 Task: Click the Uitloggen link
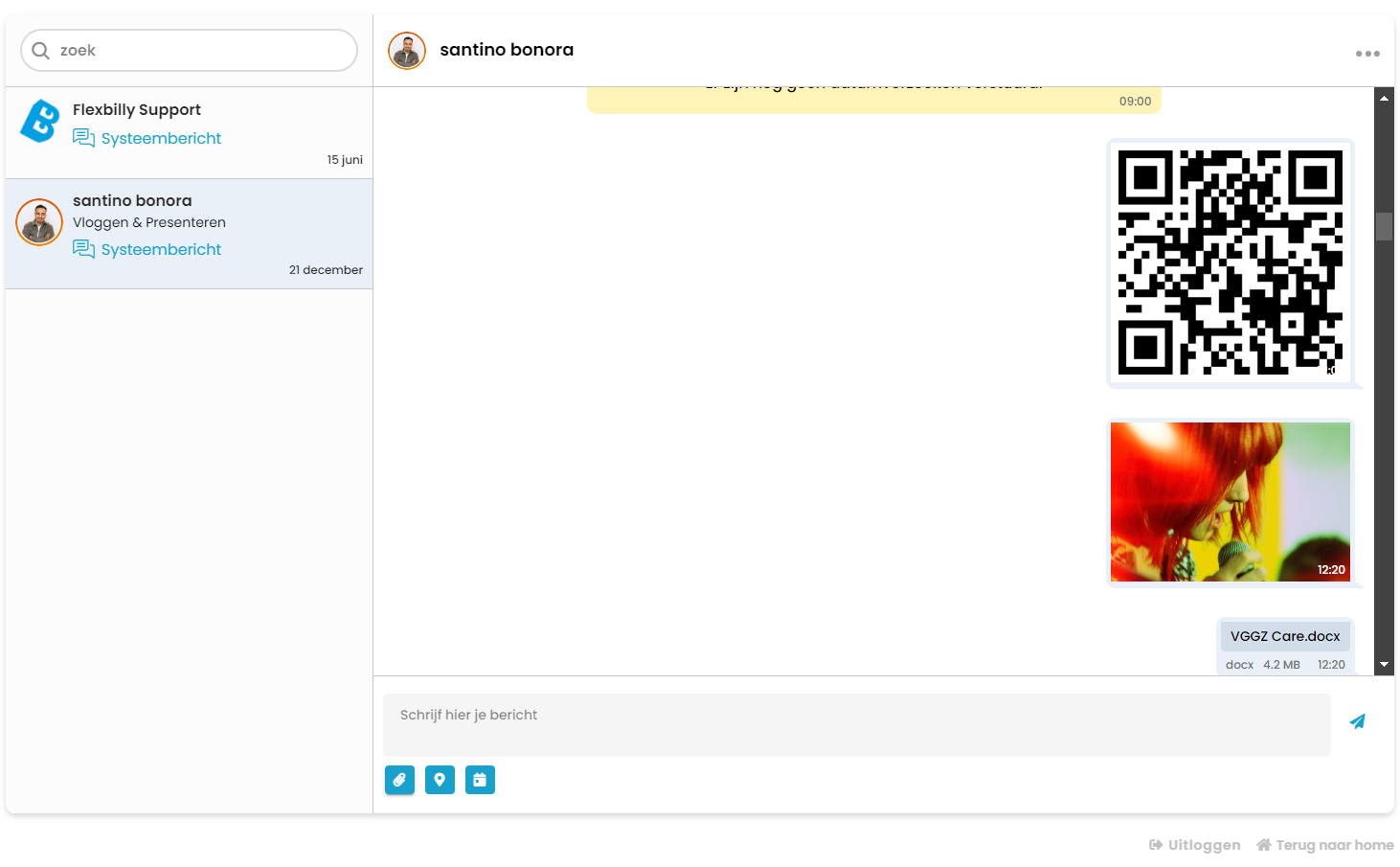[1195, 845]
